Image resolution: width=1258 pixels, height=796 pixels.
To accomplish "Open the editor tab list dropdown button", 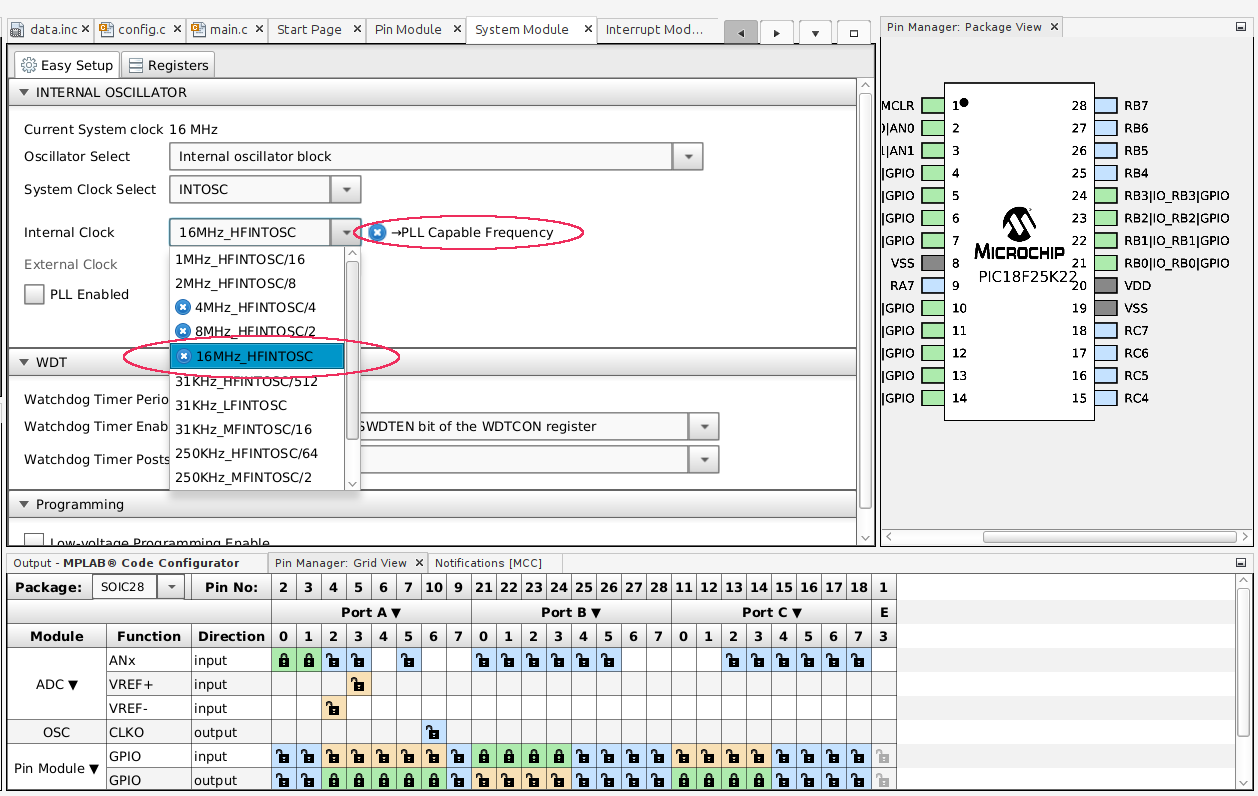I will (x=815, y=32).
